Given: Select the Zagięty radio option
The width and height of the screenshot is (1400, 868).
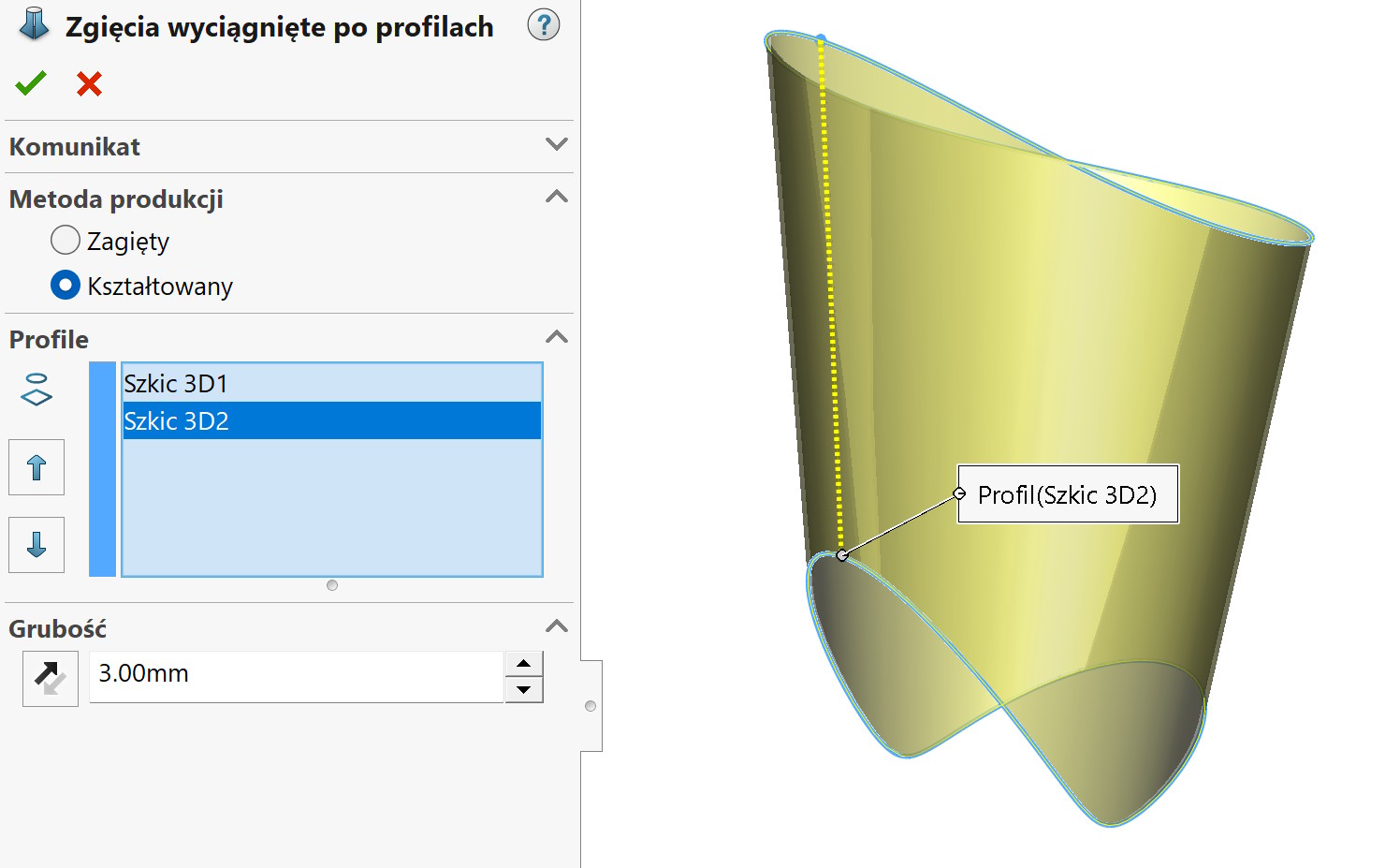Looking at the screenshot, I should [x=66, y=241].
